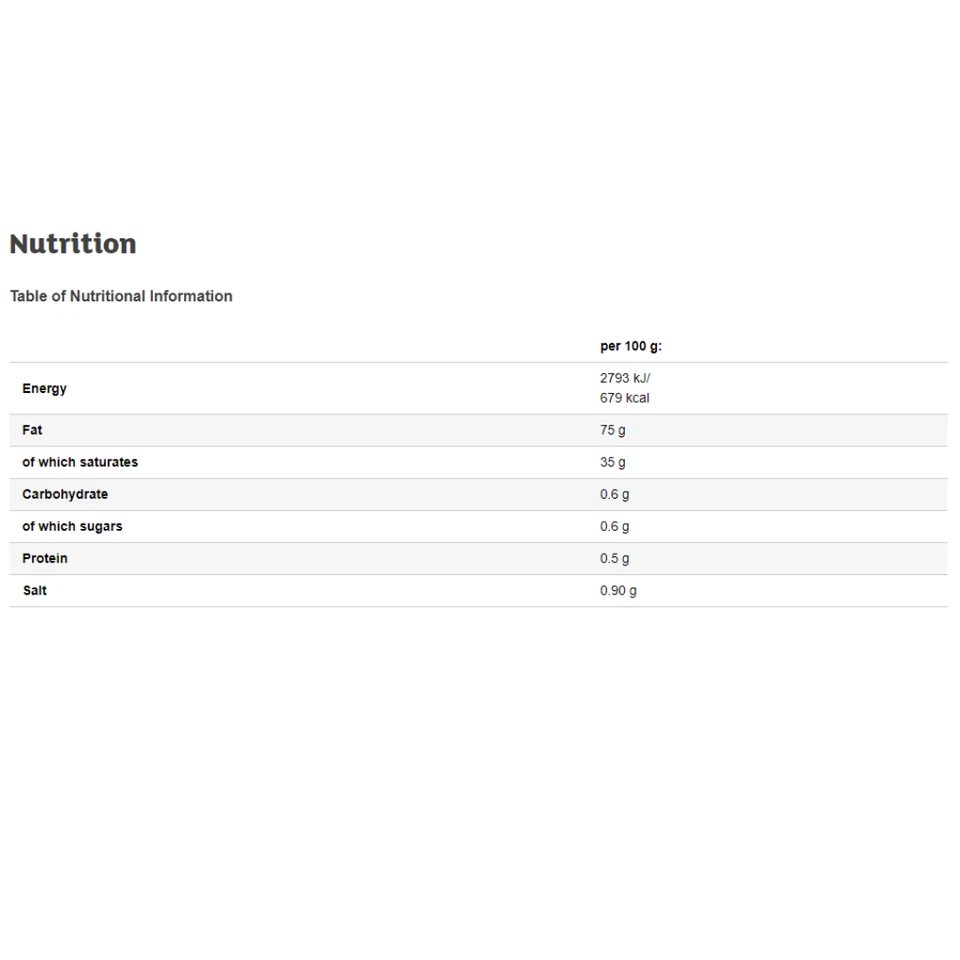Select the 0.5 g protein value
Image resolution: width=960 pixels, height=960 pixels.
coord(615,558)
